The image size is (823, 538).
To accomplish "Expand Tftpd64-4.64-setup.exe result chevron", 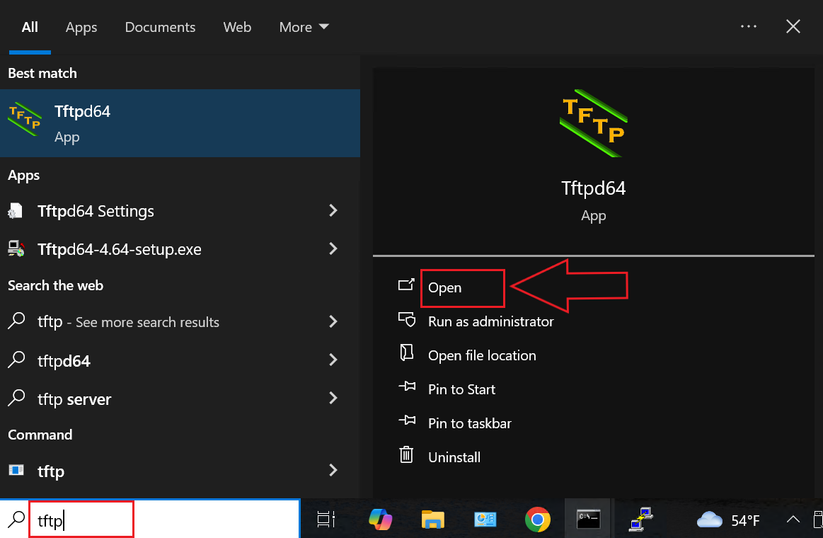I will coord(333,249).
